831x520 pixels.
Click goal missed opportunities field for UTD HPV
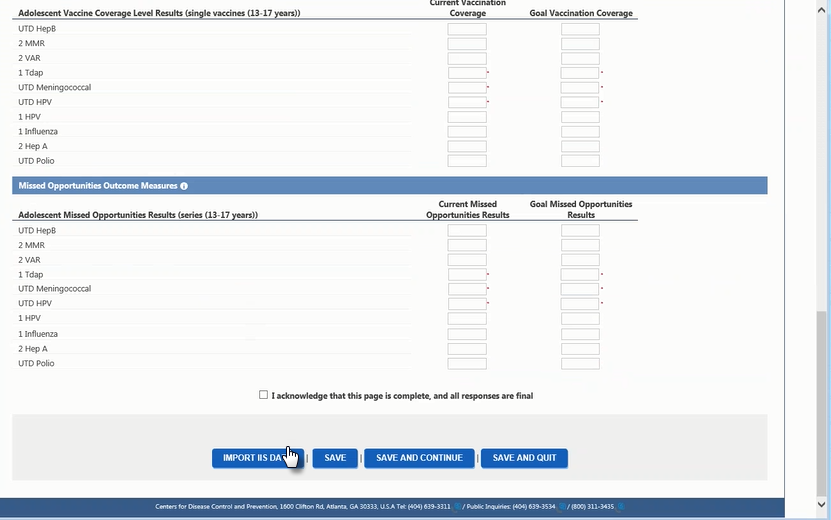[x=580, y=304]
